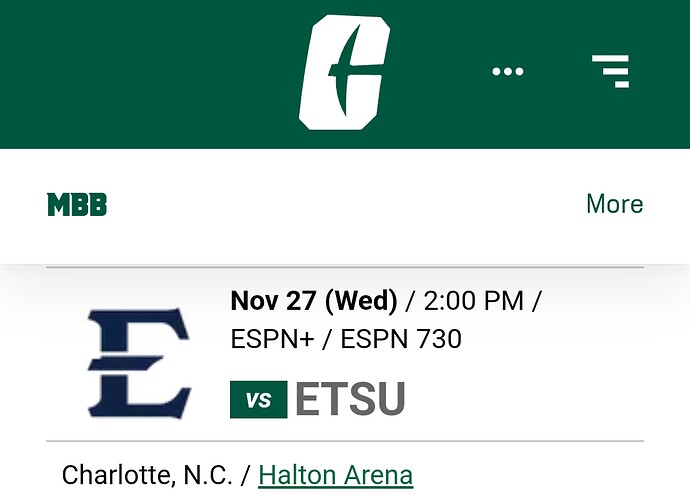Click blank space right of ETSU name
The image size is (690, 497).
click(524, 399)
